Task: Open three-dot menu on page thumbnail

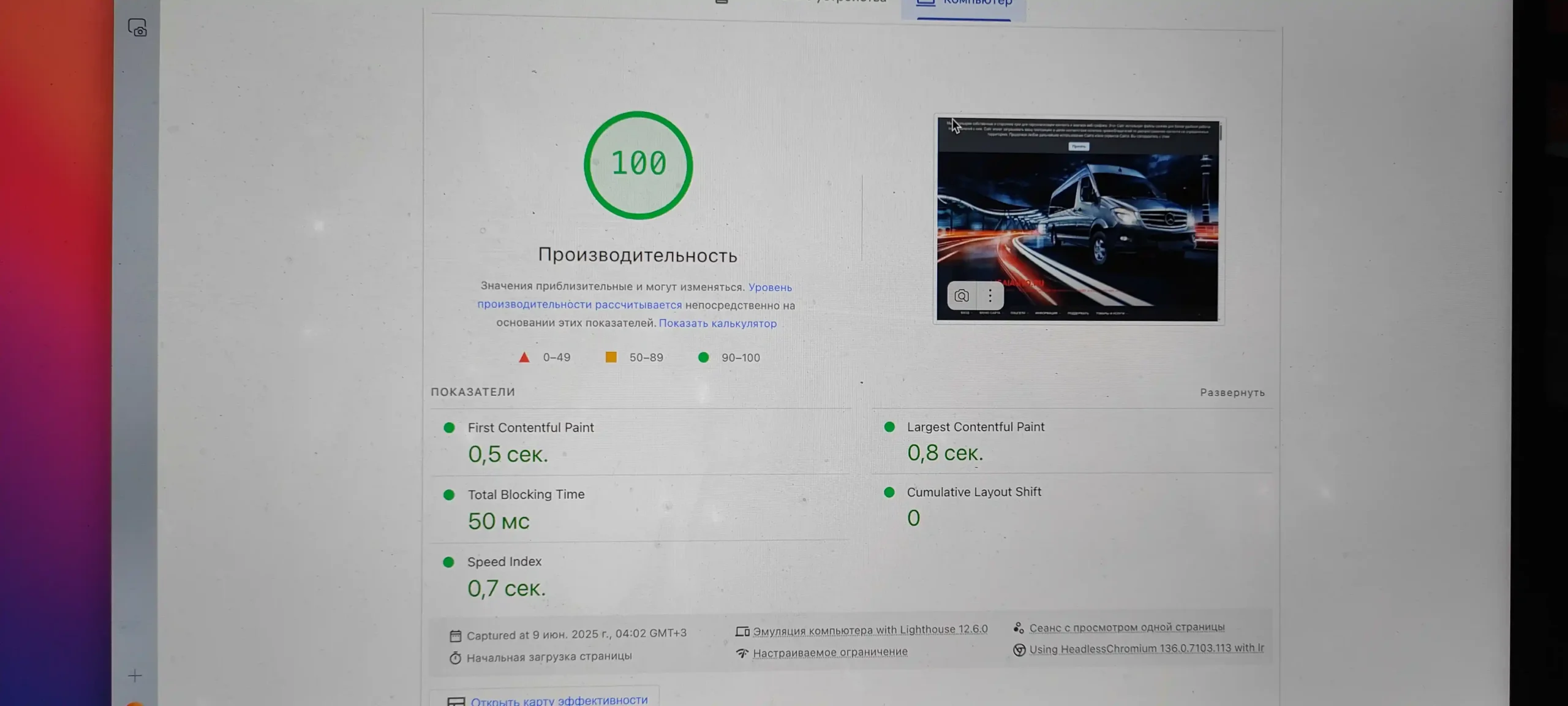Action: click(x=990, y=296)
